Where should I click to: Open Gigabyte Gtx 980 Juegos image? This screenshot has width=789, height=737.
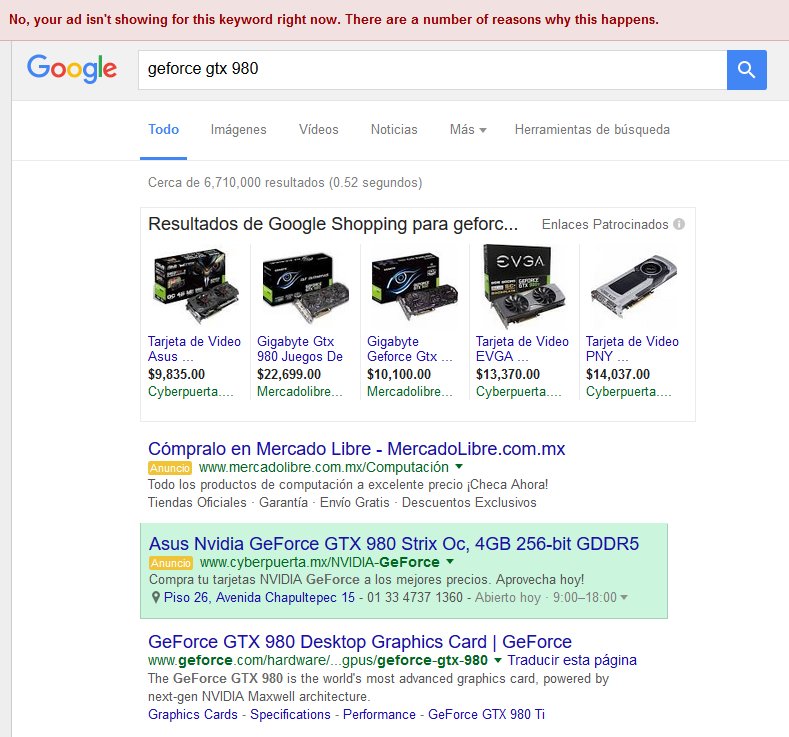(305, 287)
